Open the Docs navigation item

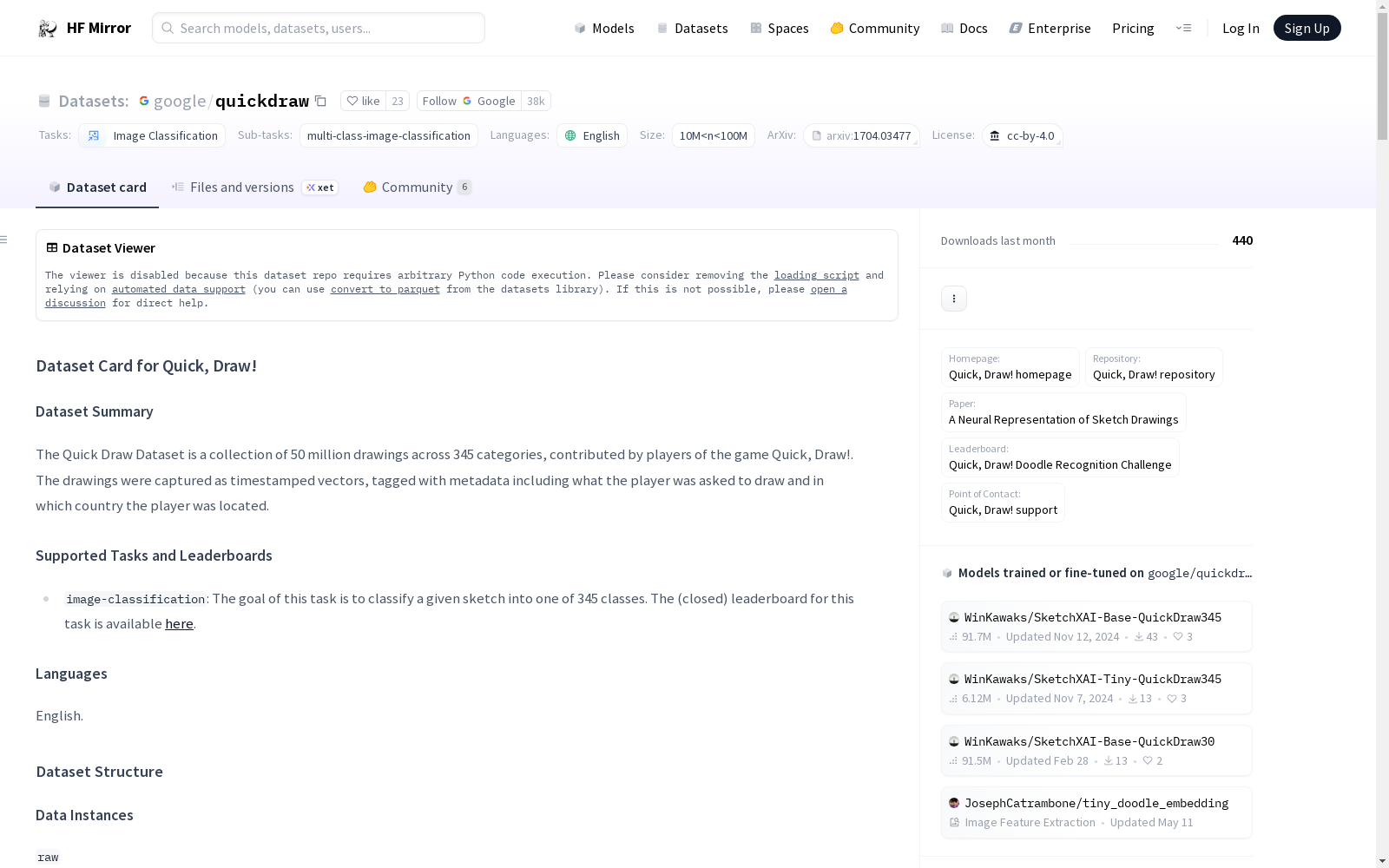tap(964, 29)
